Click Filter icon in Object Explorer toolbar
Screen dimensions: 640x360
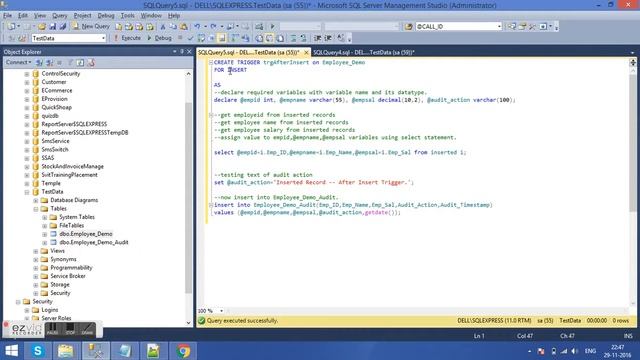70,62
